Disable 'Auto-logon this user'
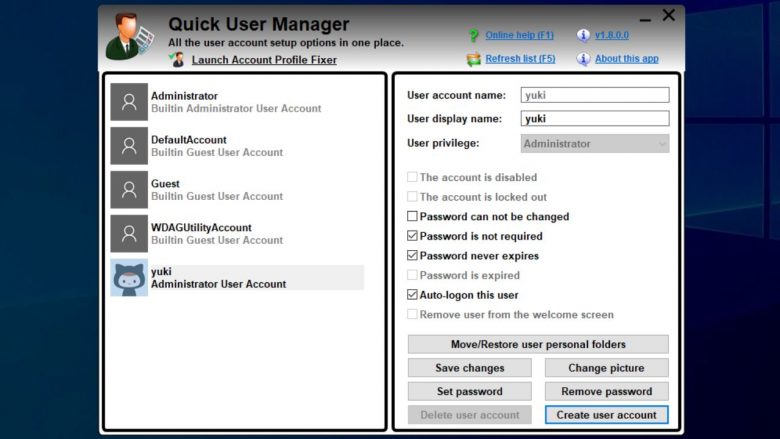780x439 pixels. (x=412, y=295)
